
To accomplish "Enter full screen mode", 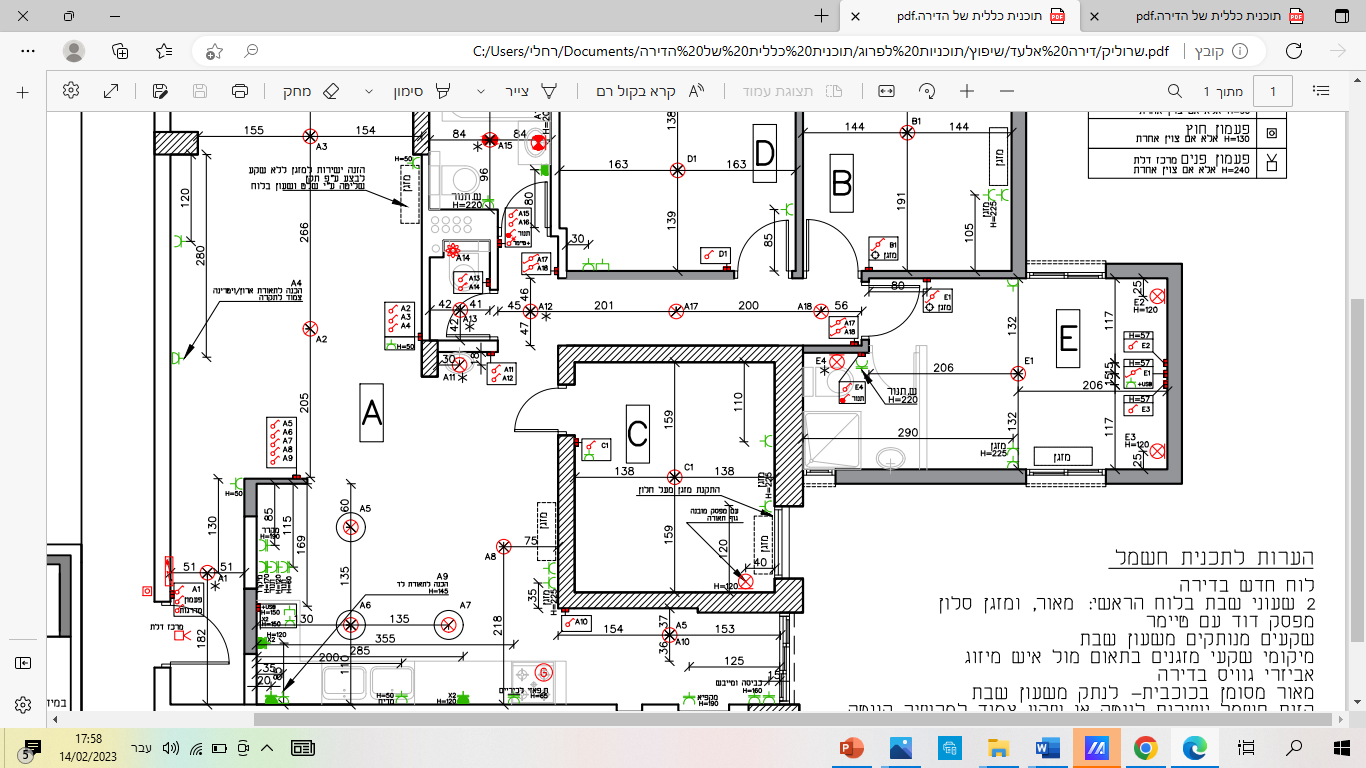I will [112, 91].
